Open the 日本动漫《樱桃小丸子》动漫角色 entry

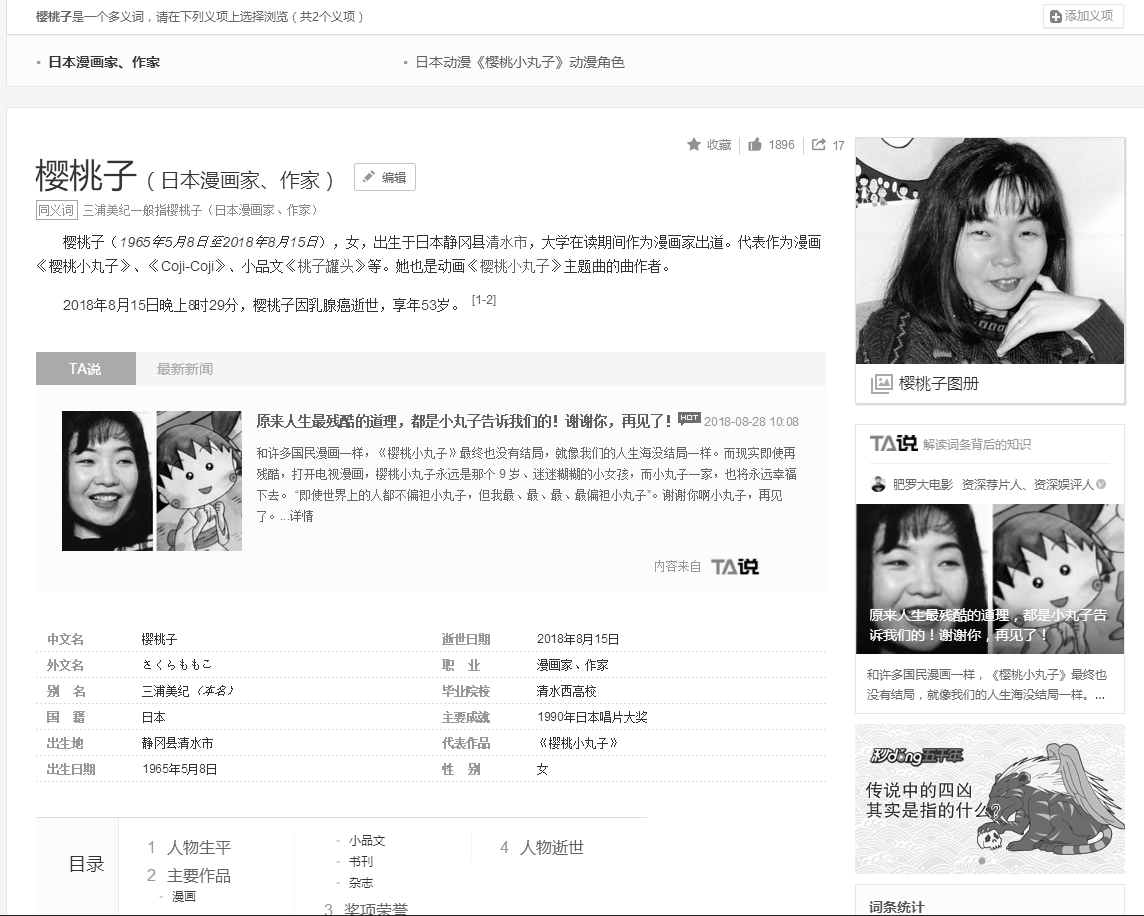(519, 62)
